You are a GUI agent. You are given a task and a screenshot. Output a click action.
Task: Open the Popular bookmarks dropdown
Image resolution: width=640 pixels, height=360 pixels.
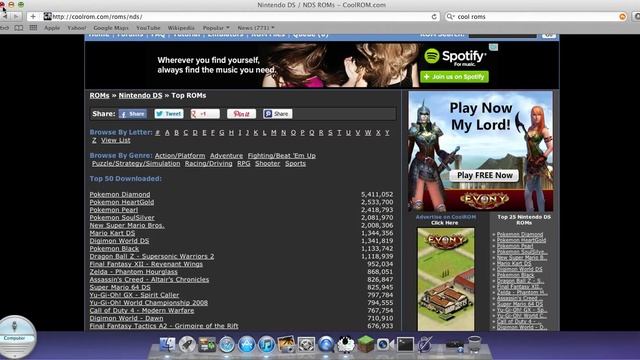click(216, 28)
